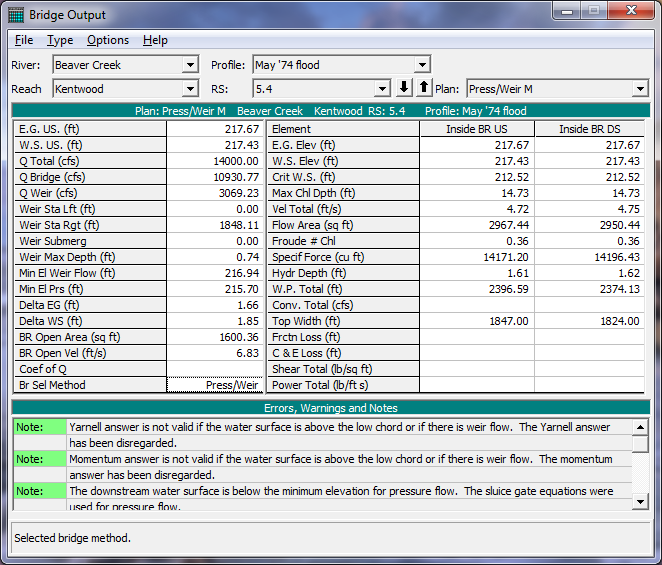The height and width of the screenshot is (565, 662).
Task: Select the Q Total value 14000.00 cell
Action: pos(215,161)
